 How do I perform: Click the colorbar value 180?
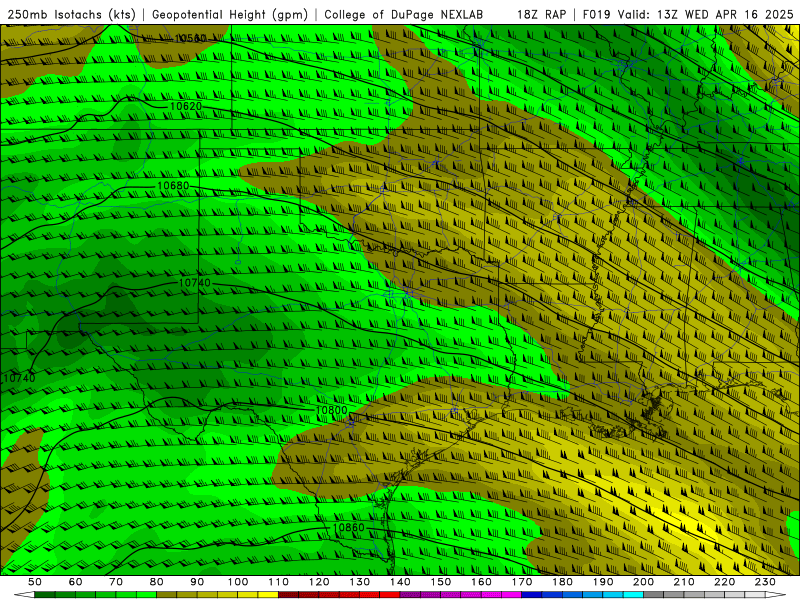pyautogui.click(x=562, y=582)
